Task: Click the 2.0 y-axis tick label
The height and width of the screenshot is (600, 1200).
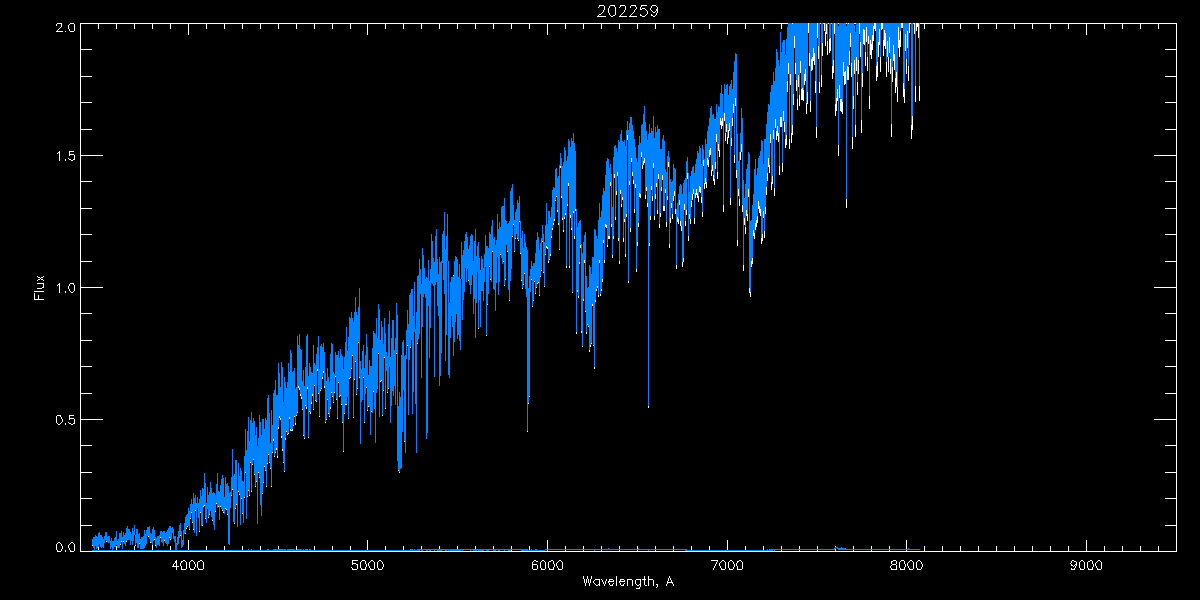Action: click(64, 28)
